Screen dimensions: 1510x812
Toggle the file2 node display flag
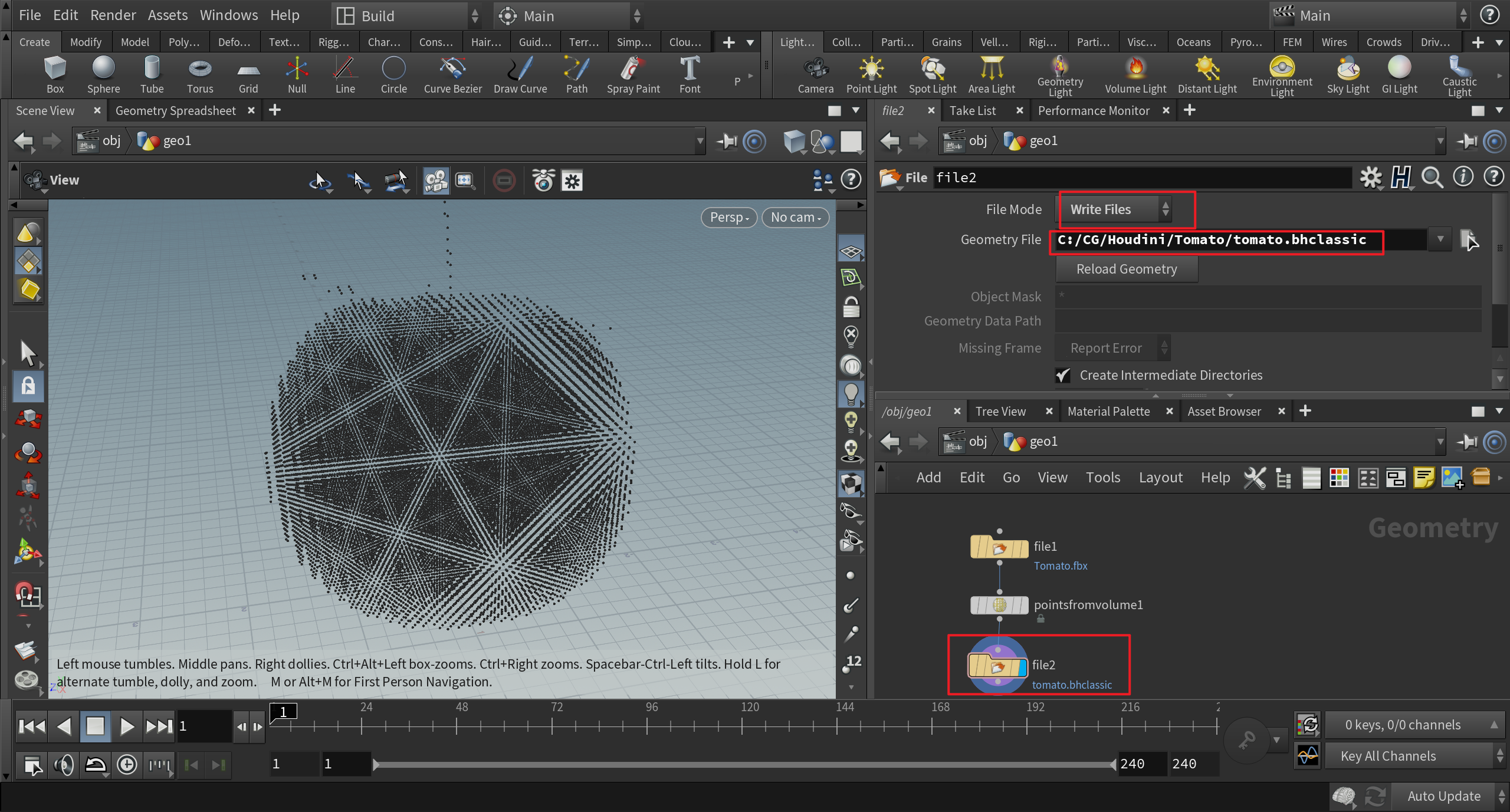point(1022,667)
